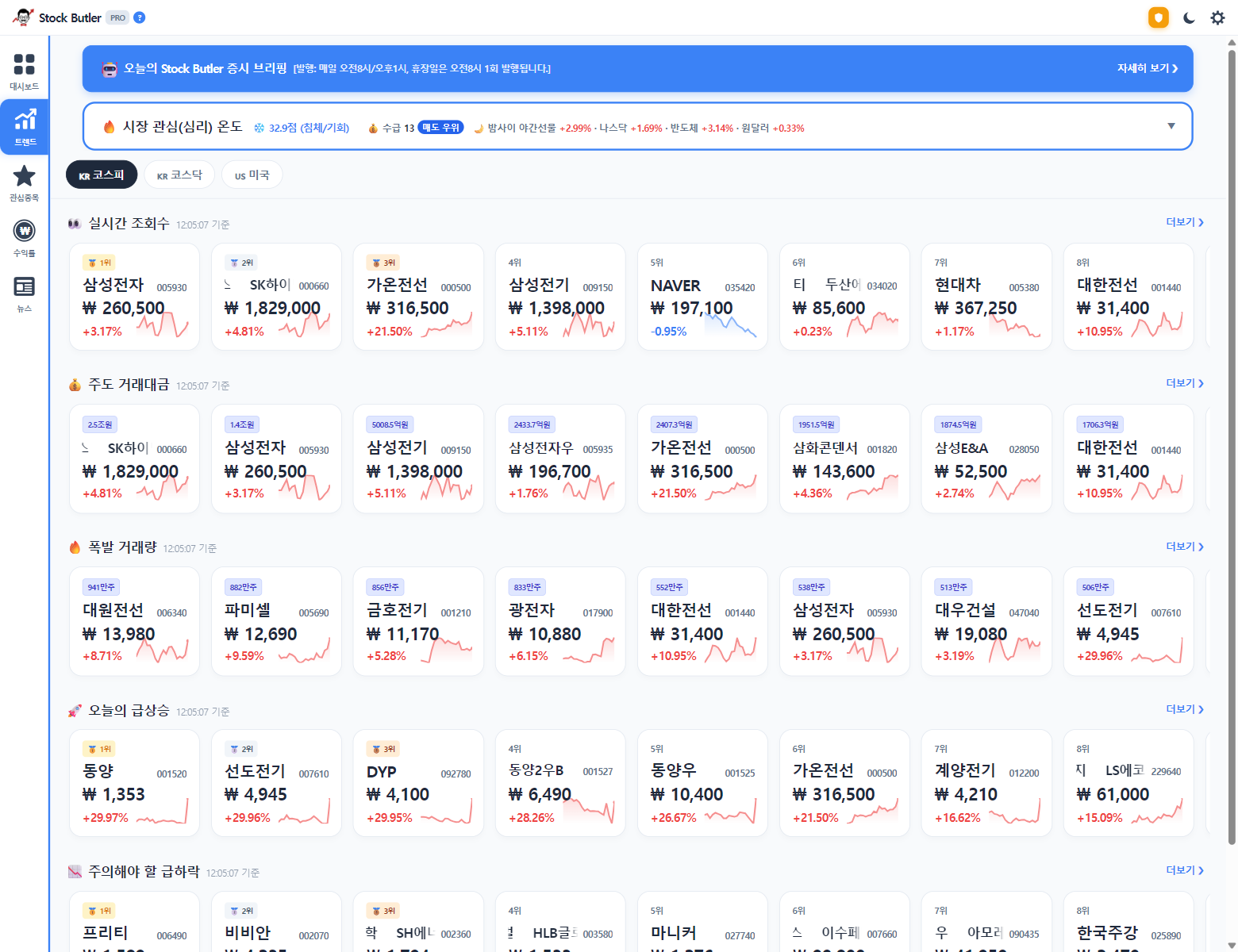Viewport: 1238px width, 952px height.
Task: Click the 자세히 보기 link in banner
Action: 1148,68
